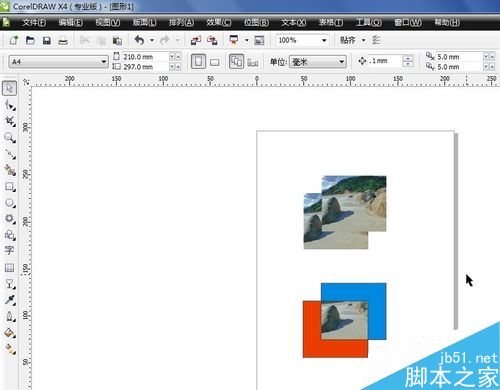Set page to landscape orientation
Viewport: 500px width, 390px height.
[x=215, y=62]
